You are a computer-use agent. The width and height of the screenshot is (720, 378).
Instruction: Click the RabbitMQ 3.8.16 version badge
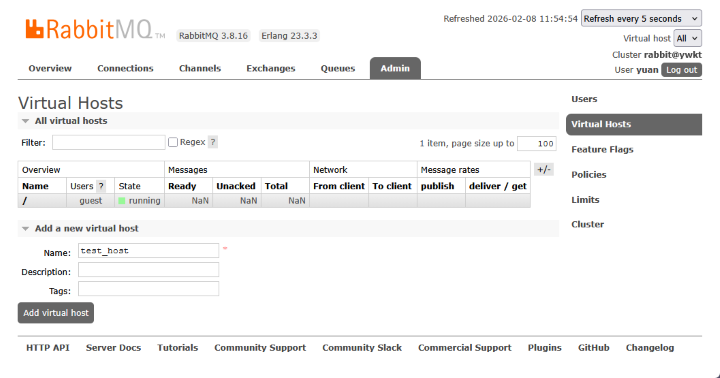click(214, 36)
